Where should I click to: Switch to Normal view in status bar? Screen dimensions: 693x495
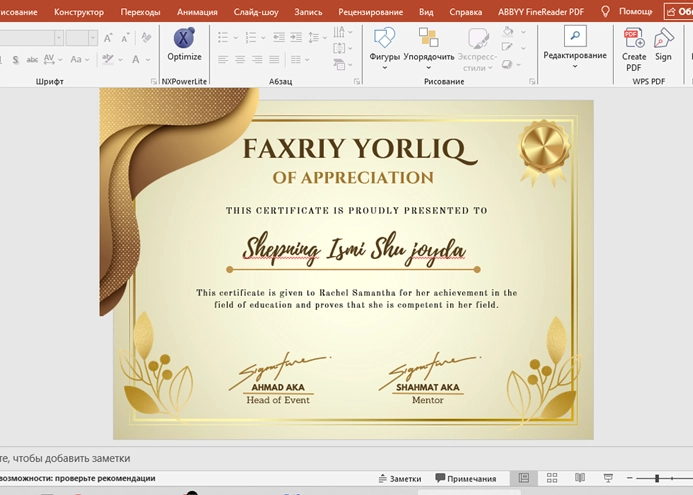(524, 478)
